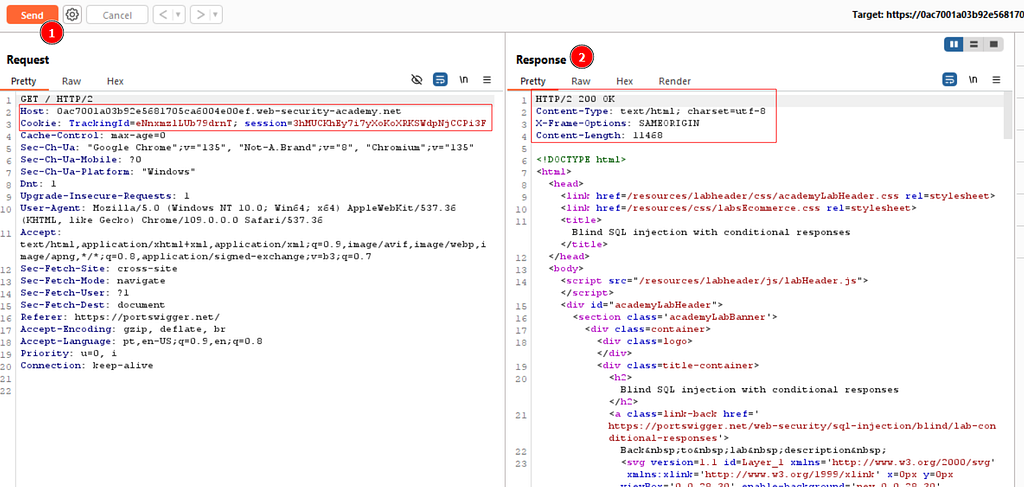This screenshot has width=1024, height=487.
Task: Select the Request Pretty tab
Action: [24, 82]
